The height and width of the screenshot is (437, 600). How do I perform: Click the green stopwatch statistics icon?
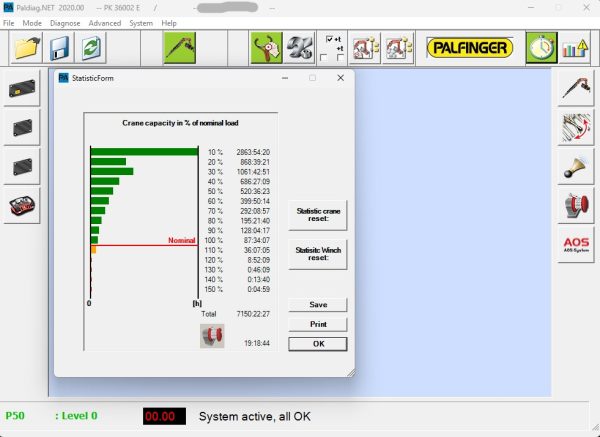(x=541, y=47)
